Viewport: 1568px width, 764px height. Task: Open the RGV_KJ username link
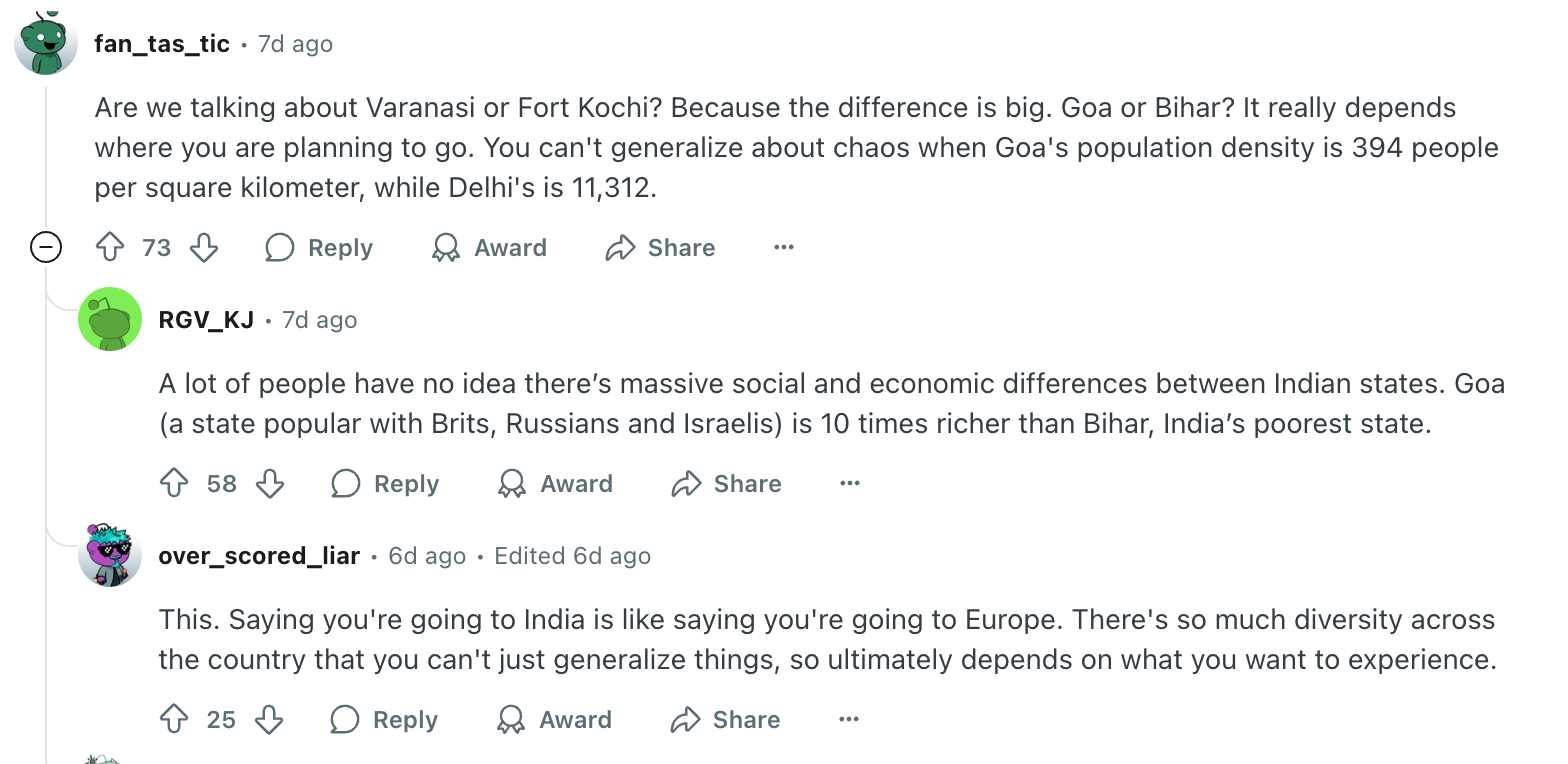click(206, 320)
